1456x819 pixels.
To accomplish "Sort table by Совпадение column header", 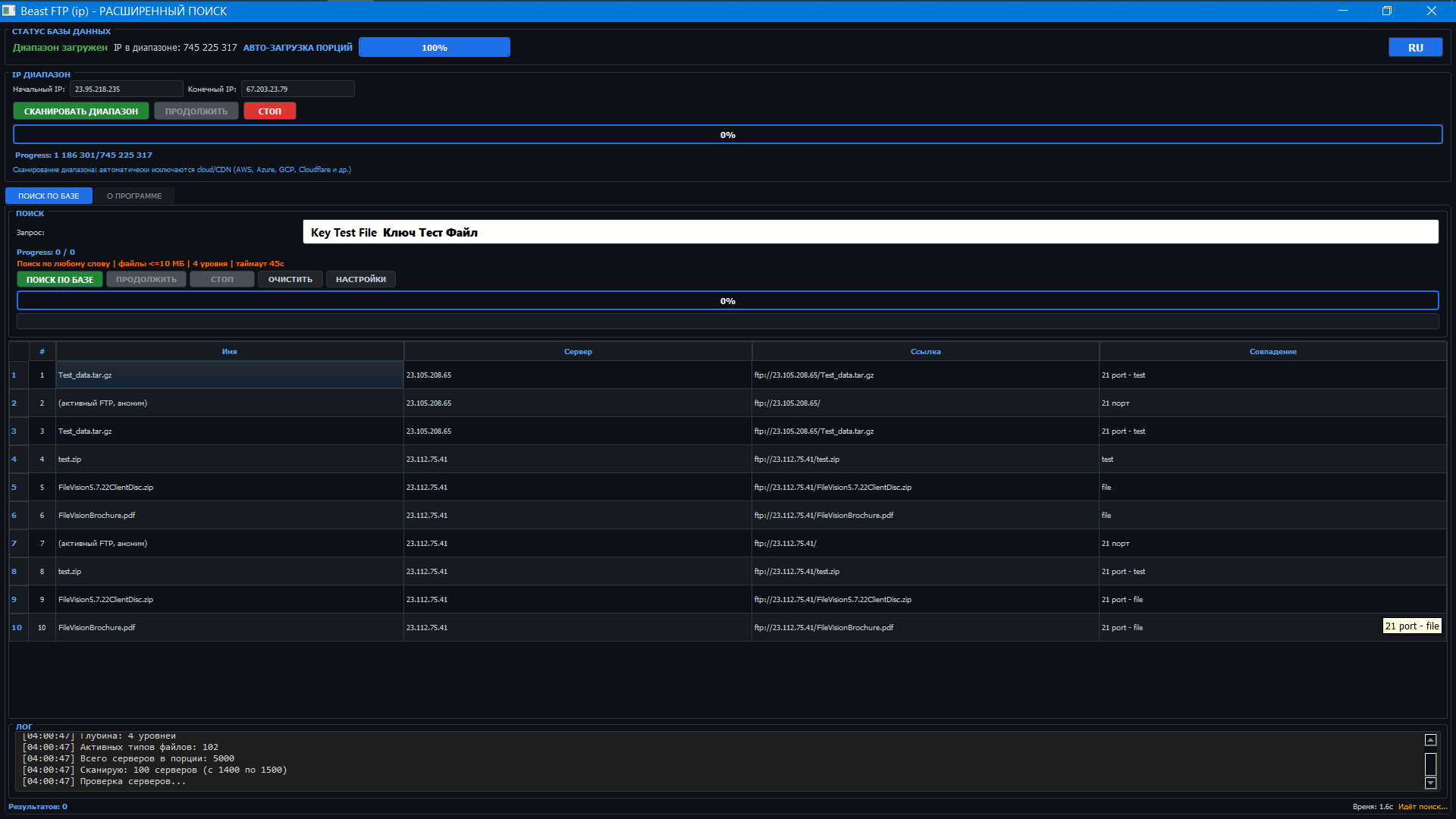I will 1272,351.
